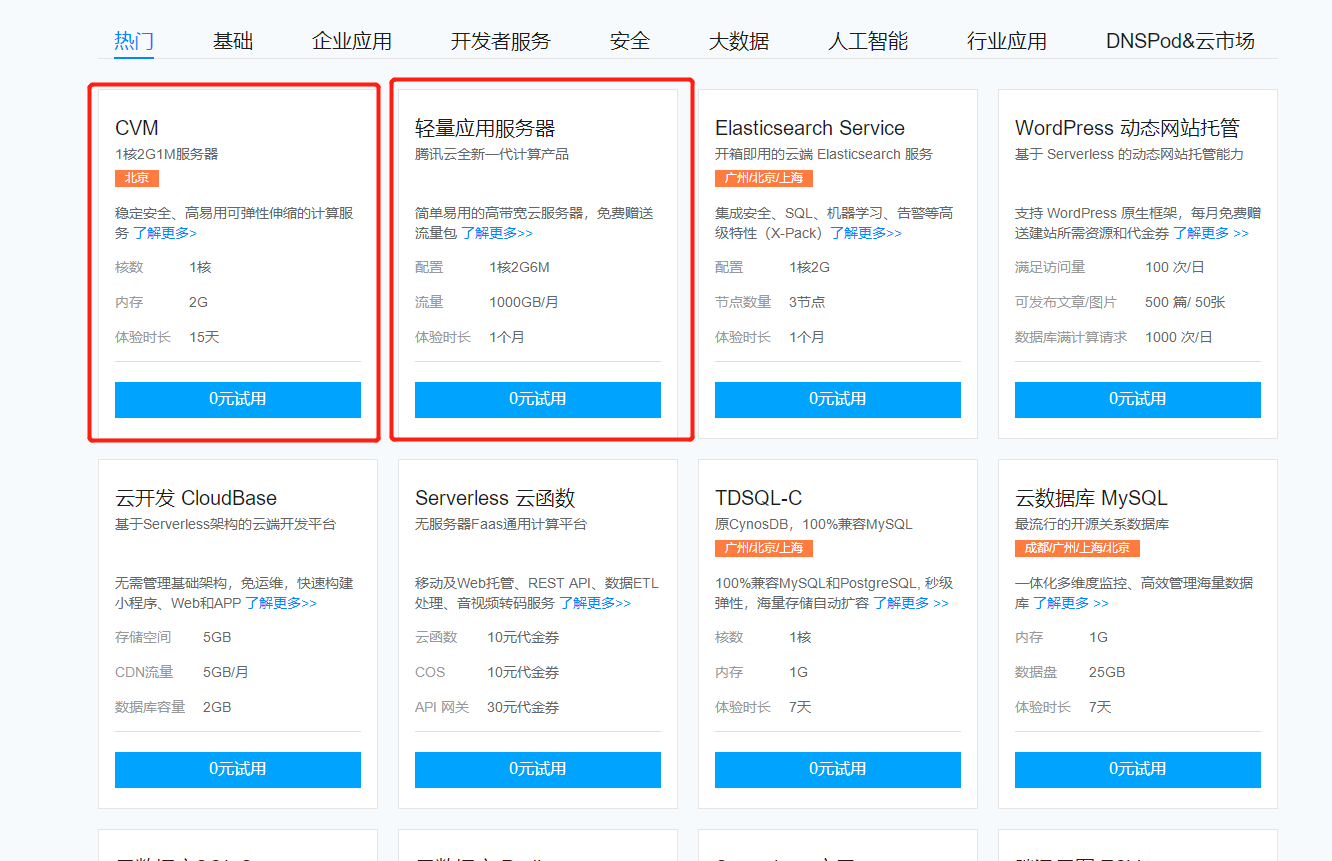Click 0元试用 for Elasticsearch Service

point(838,399)
